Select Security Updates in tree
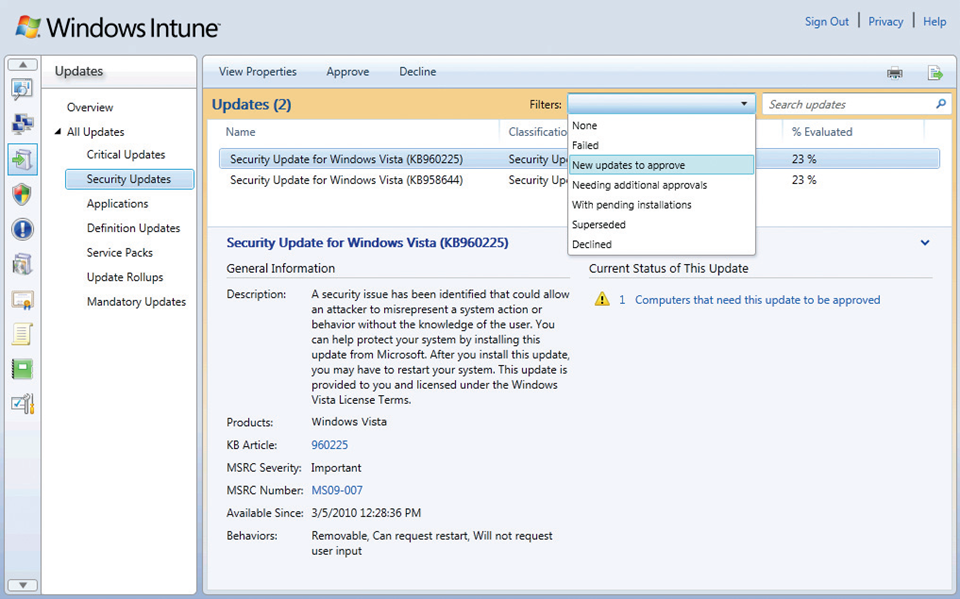Viewport: 960px width, 599px height. click(x=129, y=179)
